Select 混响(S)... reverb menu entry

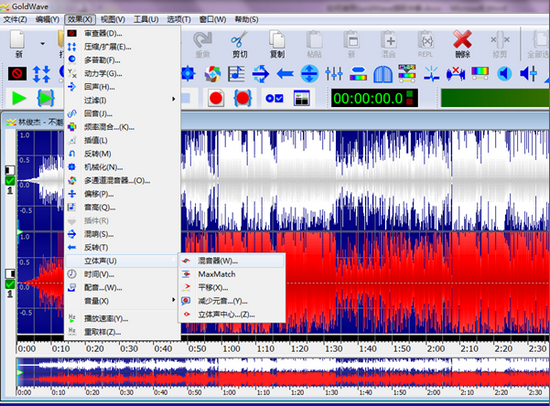tap(121, 234)
